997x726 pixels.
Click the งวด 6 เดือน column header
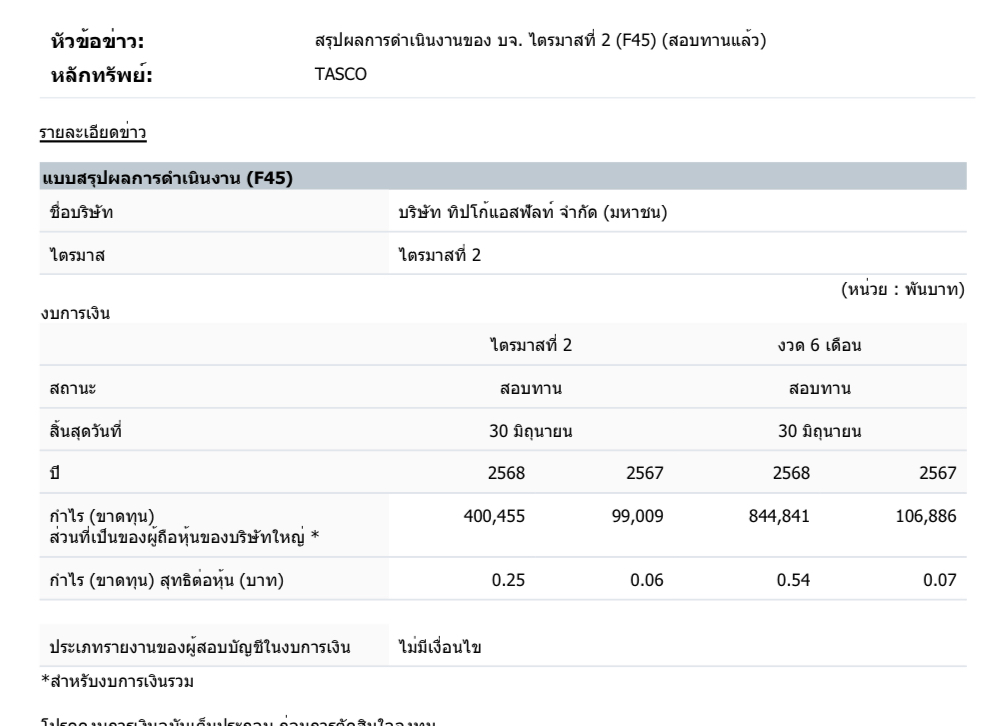(826, 345)
